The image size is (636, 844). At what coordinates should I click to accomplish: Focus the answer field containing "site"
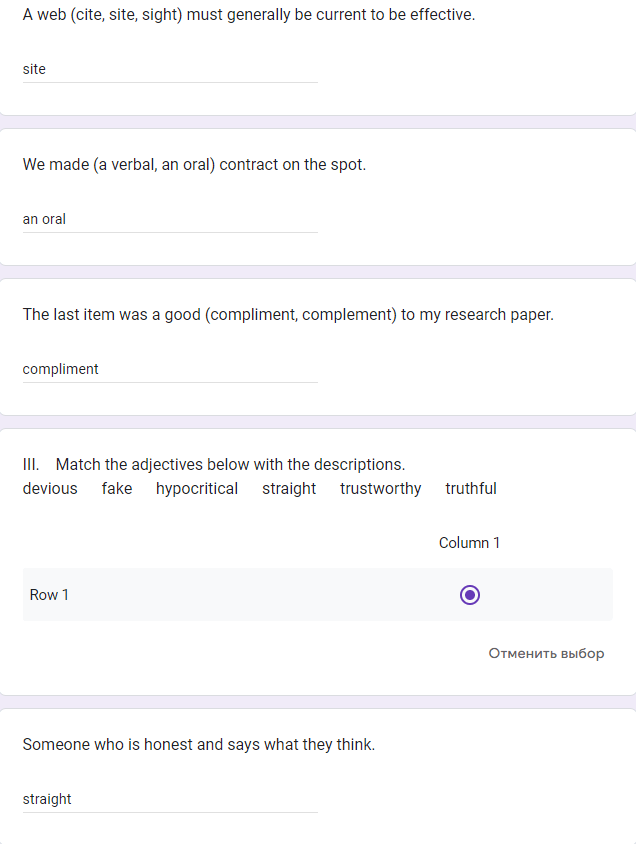pos(170,69)
